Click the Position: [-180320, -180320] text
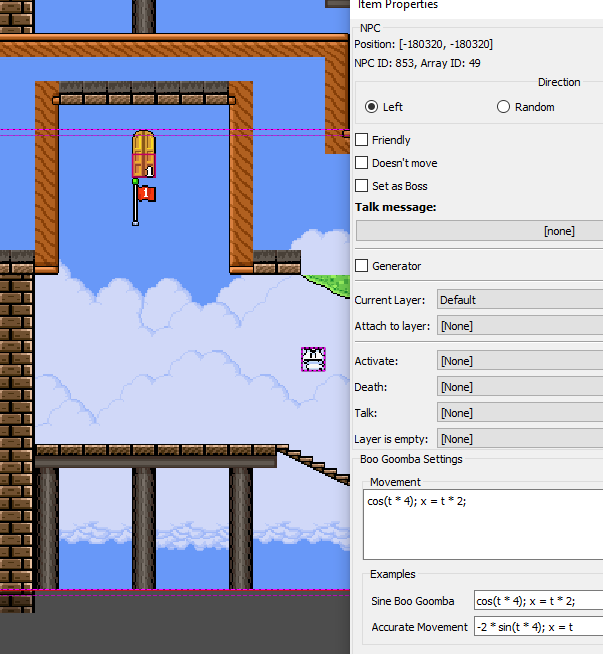This screenshot has width=603, height=654. (423, 44)
